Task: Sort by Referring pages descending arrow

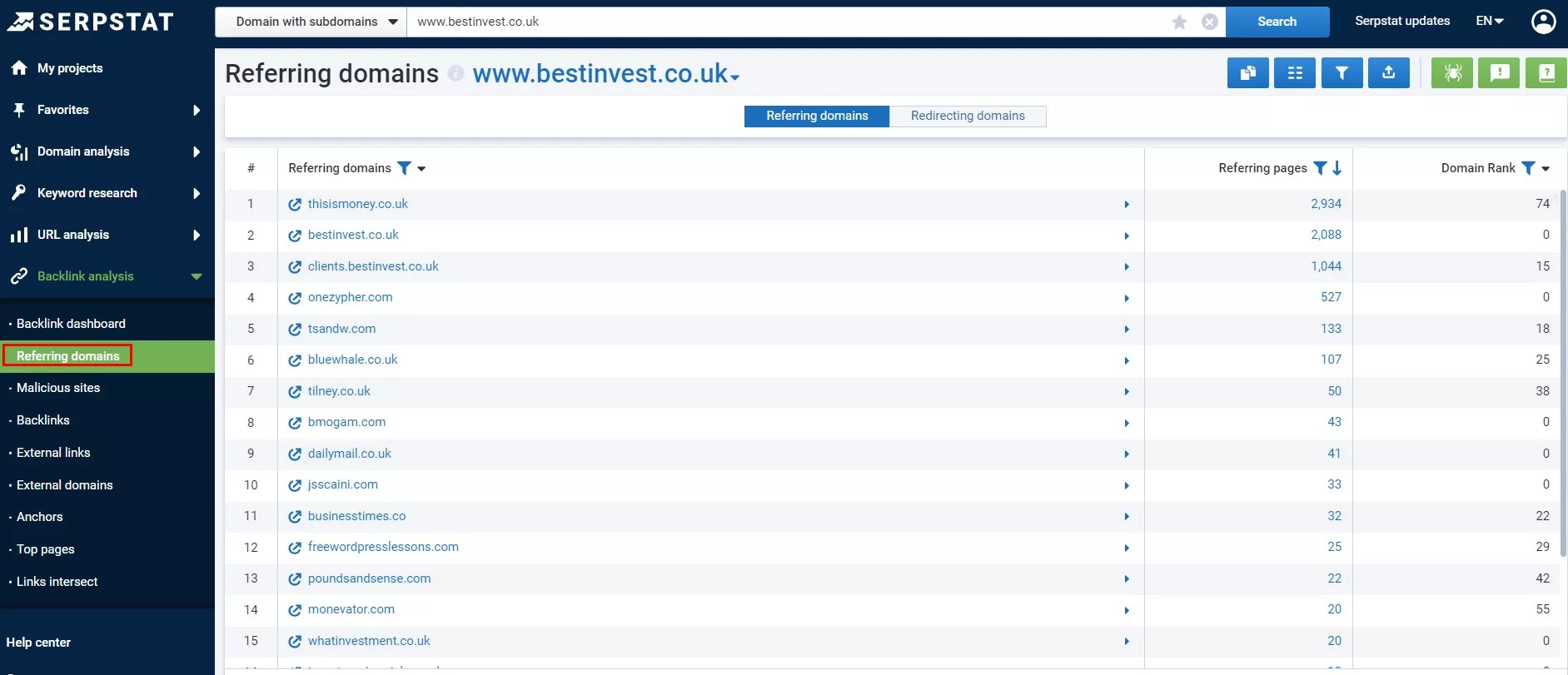Action: 1337,168
